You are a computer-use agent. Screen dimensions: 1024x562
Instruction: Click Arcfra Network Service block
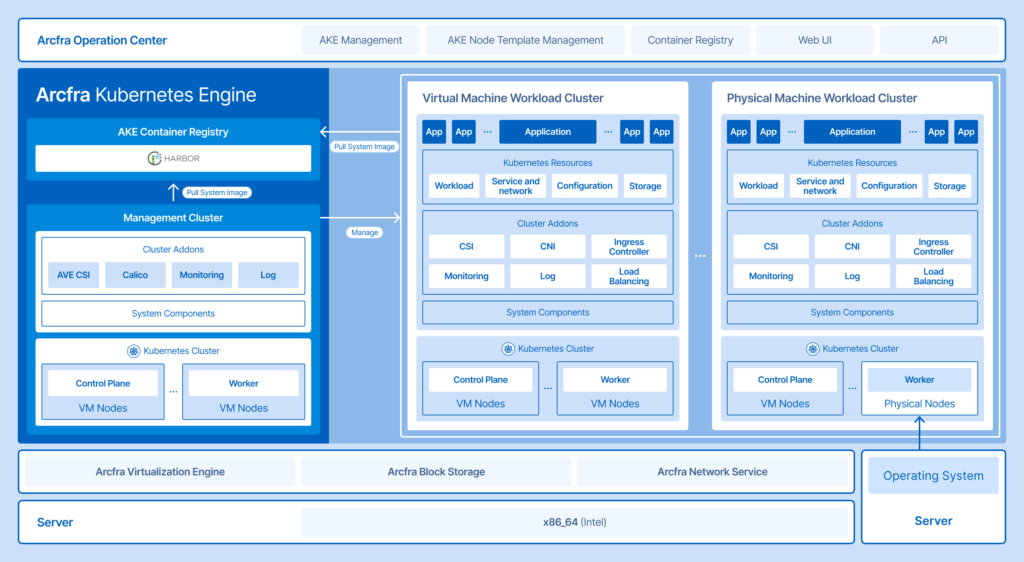712,472
